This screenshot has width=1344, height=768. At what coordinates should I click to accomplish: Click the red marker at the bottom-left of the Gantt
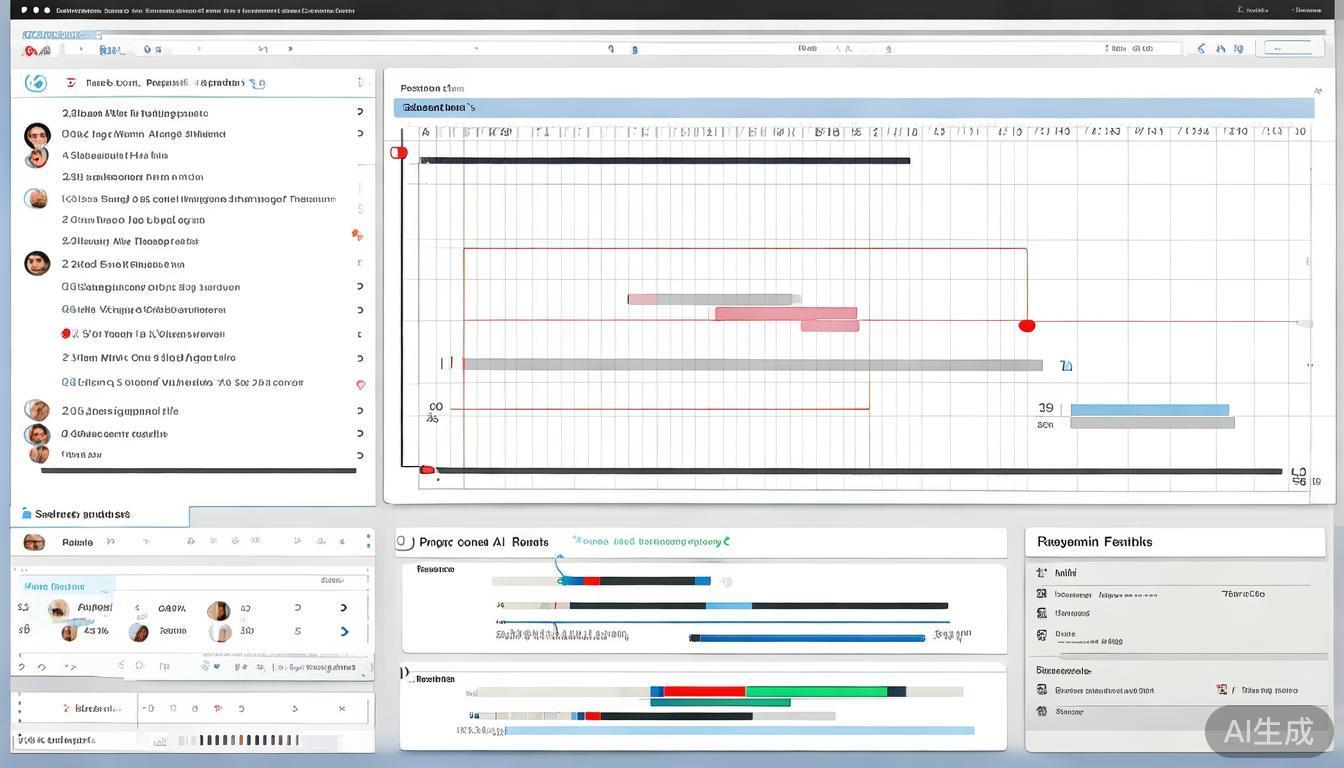click(427, 469)
